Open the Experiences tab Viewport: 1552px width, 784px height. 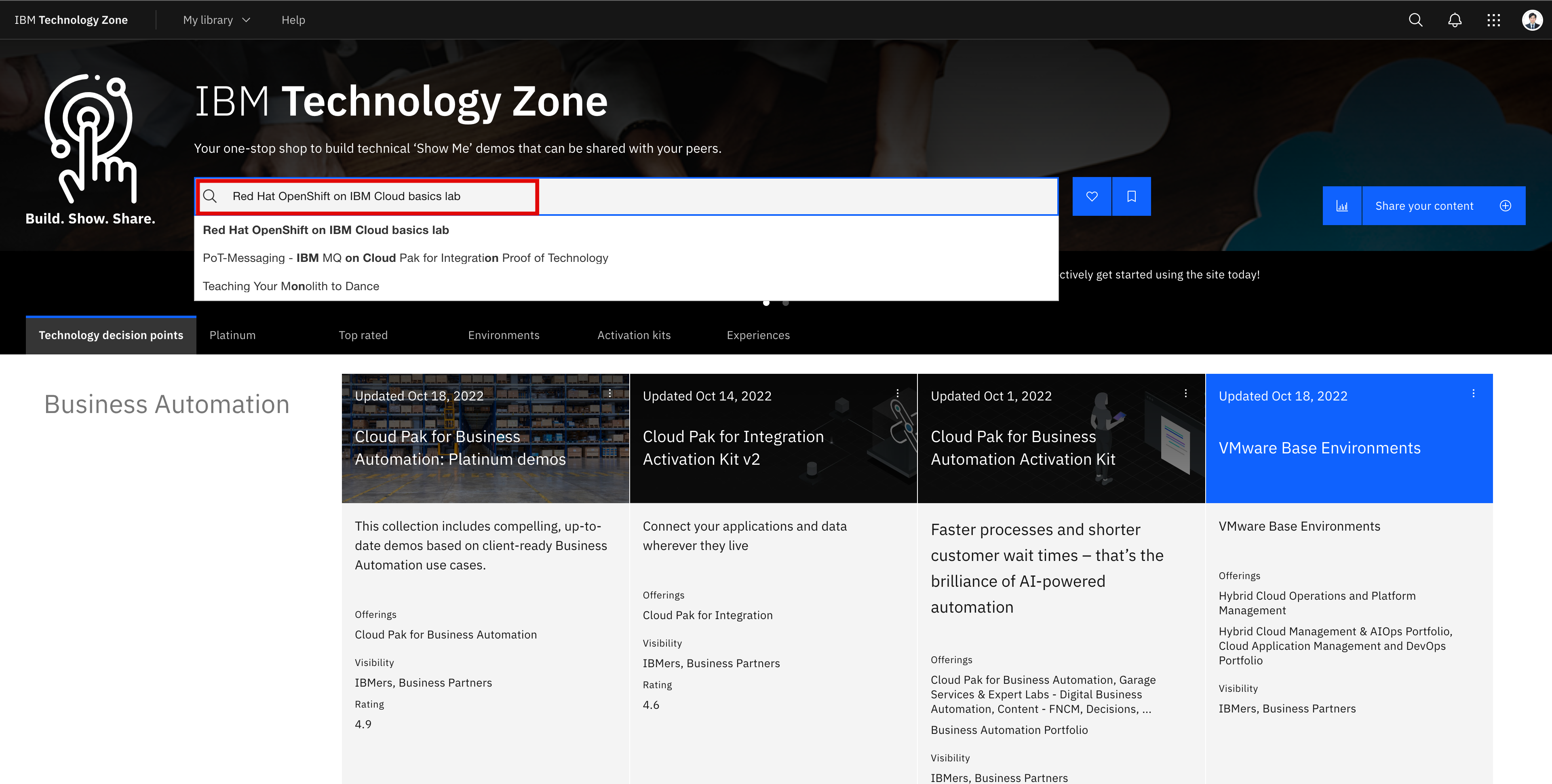point(758,335)
